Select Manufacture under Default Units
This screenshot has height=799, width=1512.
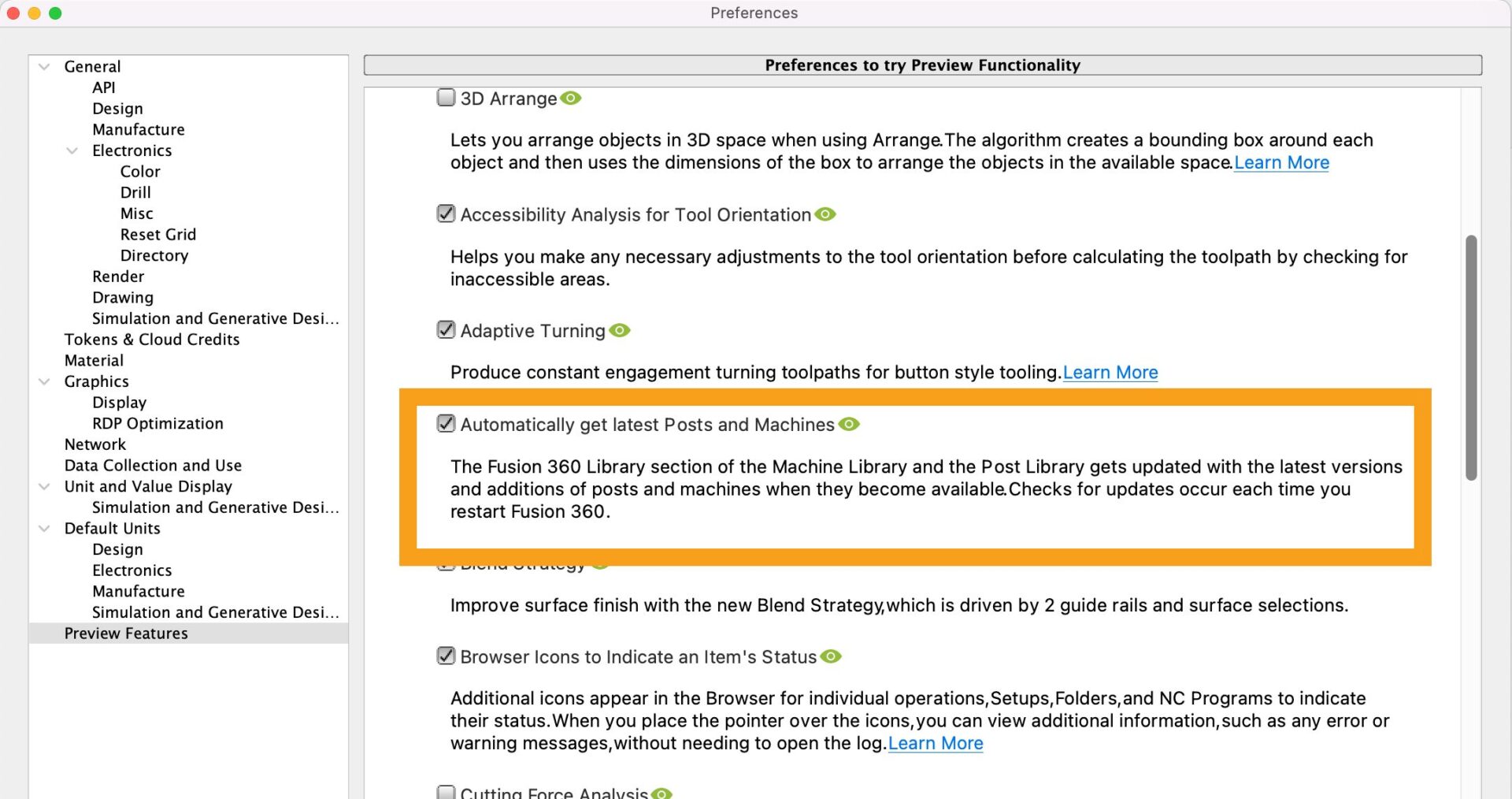(x=138, y=592)
